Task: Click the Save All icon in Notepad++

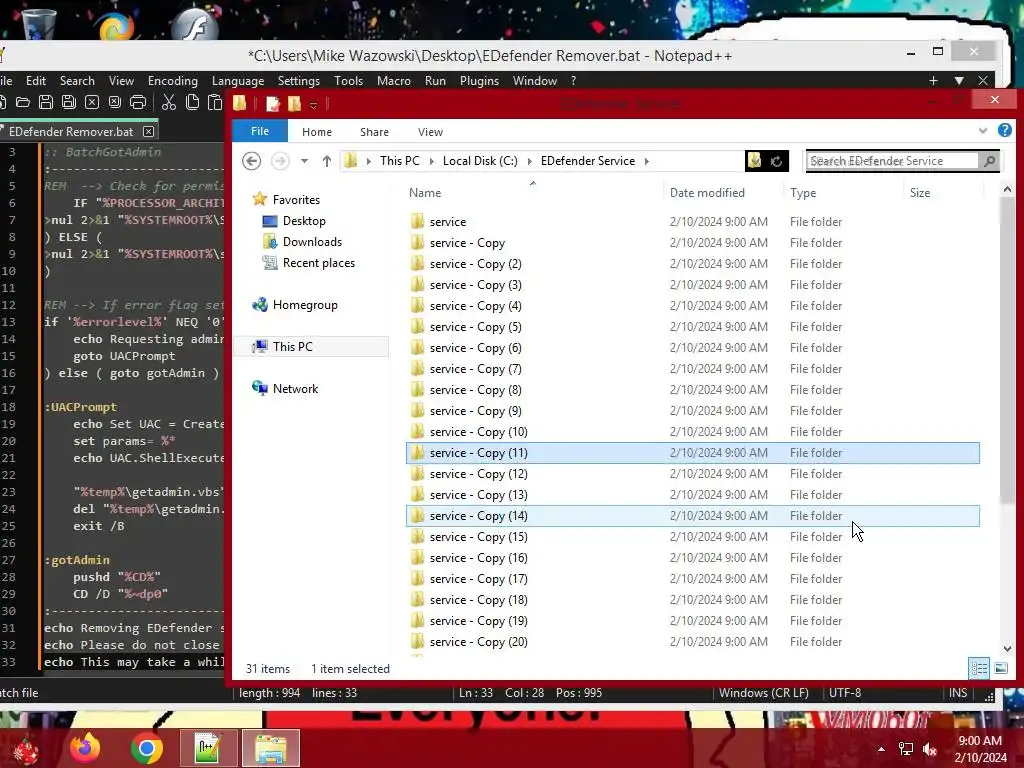Action: [69, 103]
